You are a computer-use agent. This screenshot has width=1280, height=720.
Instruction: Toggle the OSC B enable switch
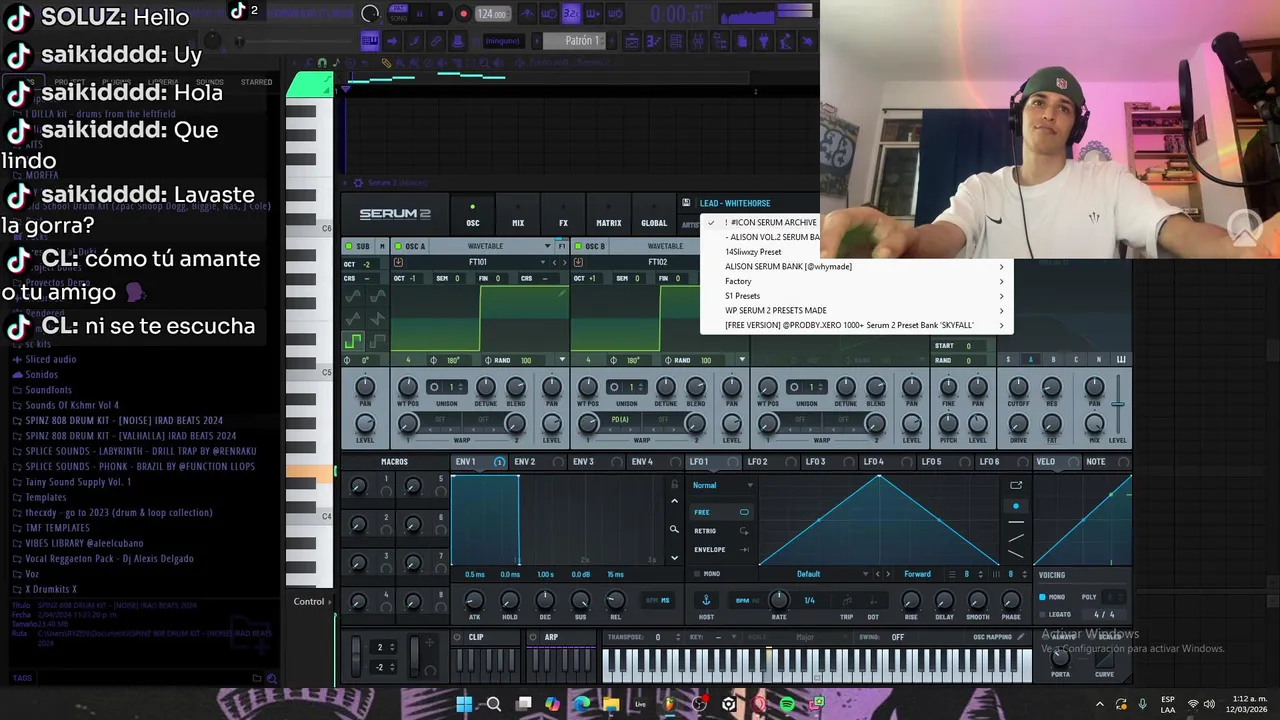click(x=578, y=246)
